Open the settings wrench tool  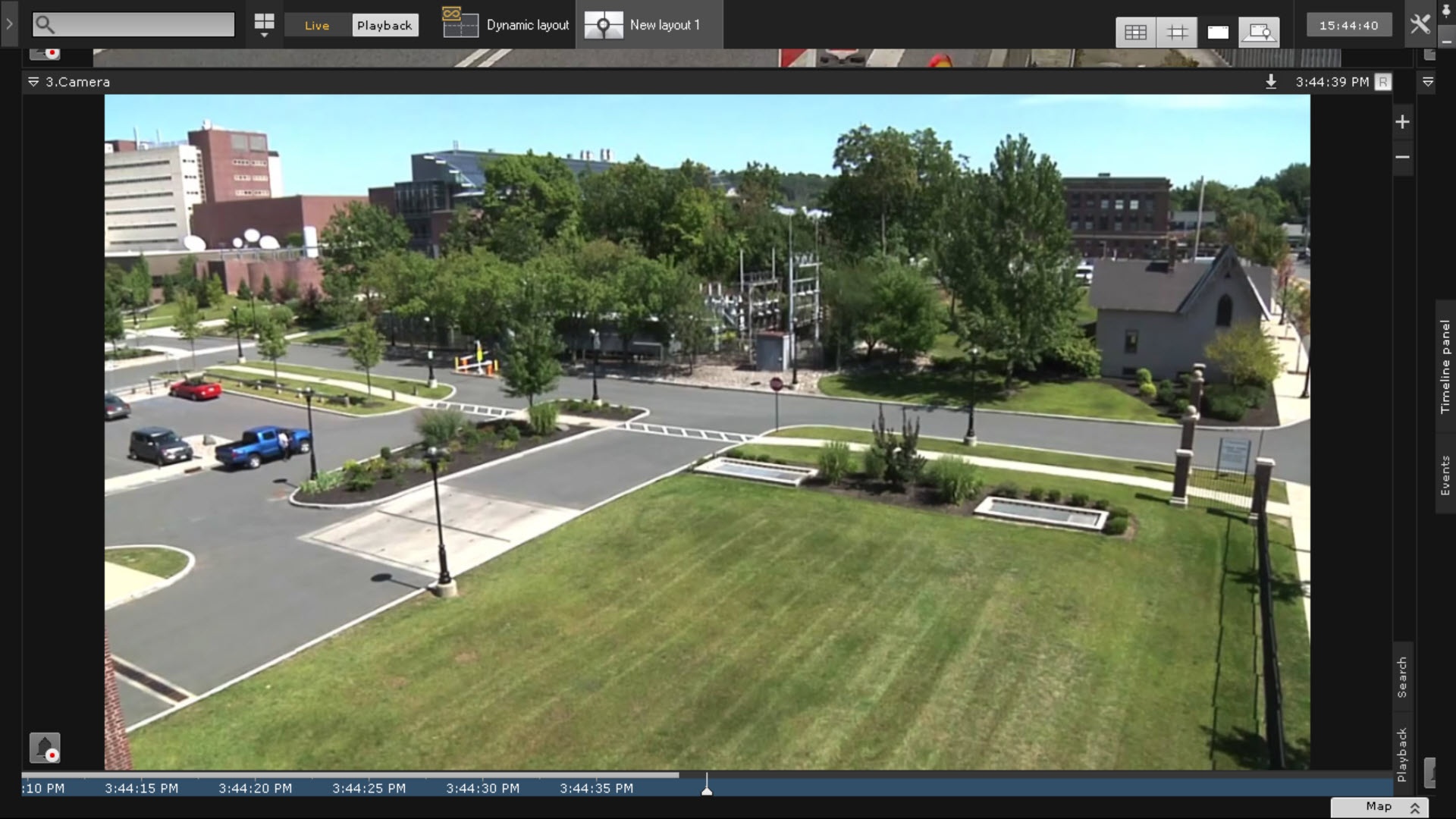coord(1420,24)
